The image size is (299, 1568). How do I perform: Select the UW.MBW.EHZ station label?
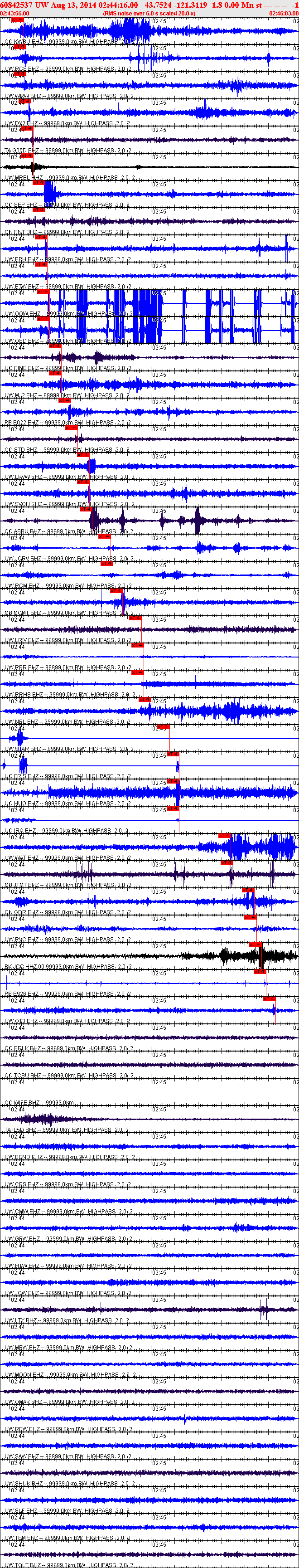click(69, 1348)
